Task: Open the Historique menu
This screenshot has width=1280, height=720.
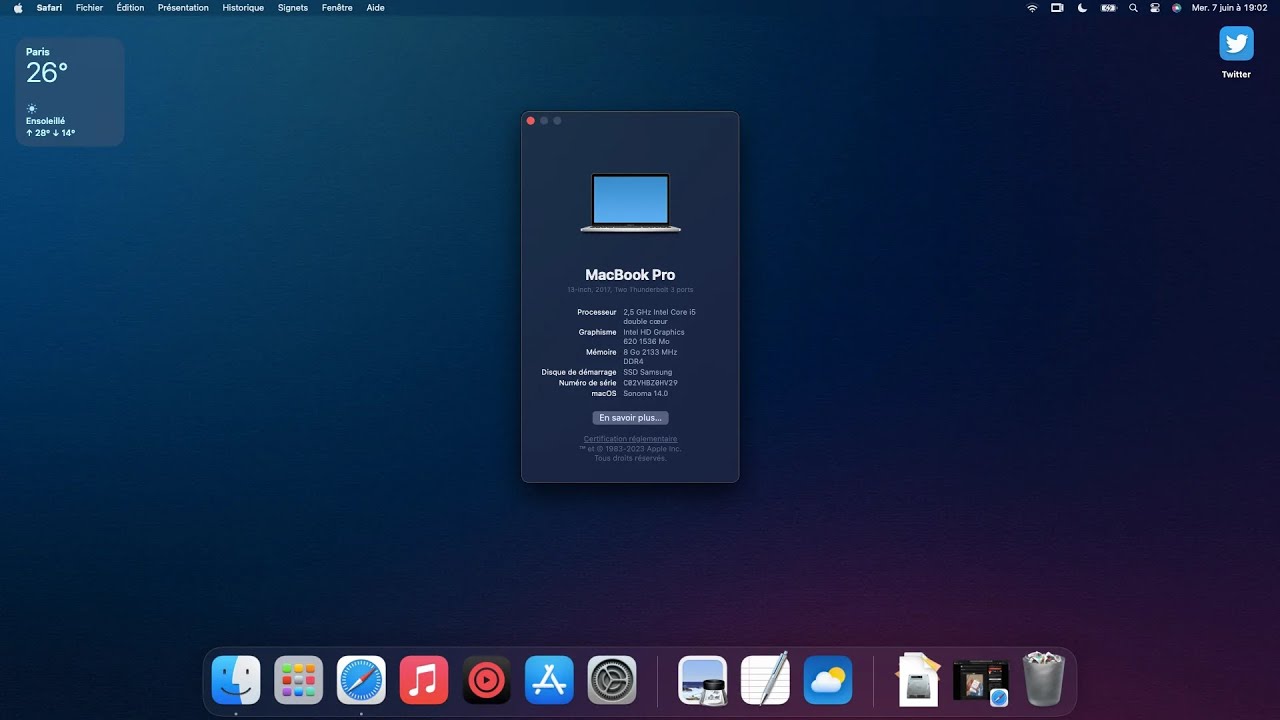Action: tap(243, 8)
